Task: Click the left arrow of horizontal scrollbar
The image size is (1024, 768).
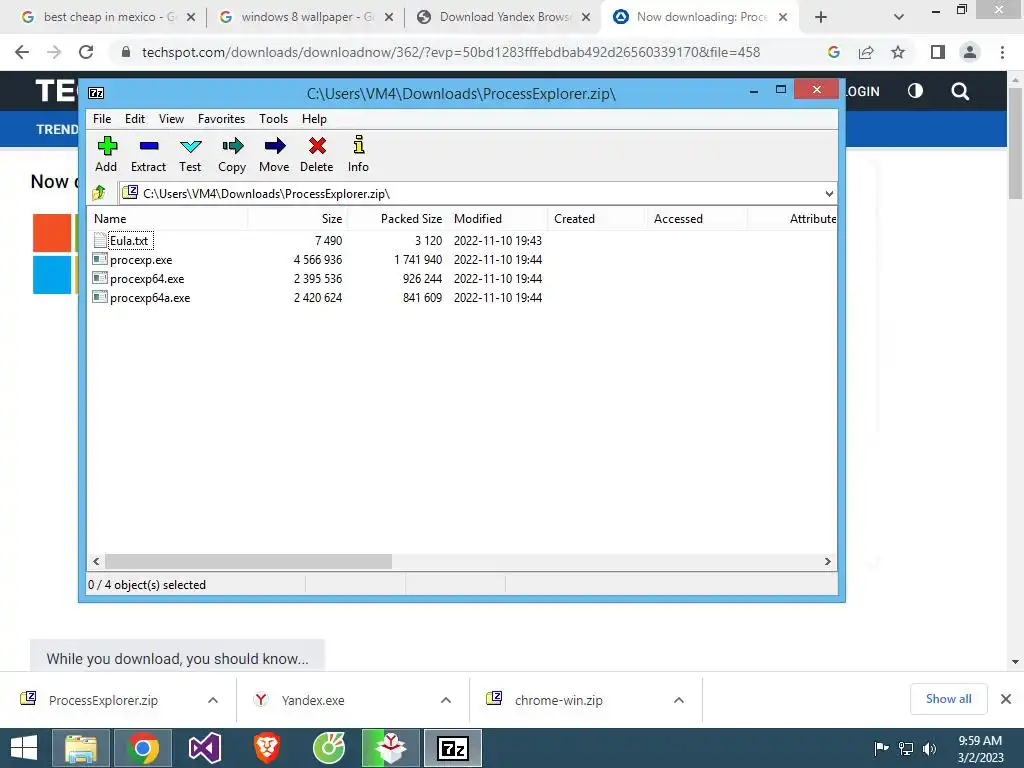Action: [96, 562]
